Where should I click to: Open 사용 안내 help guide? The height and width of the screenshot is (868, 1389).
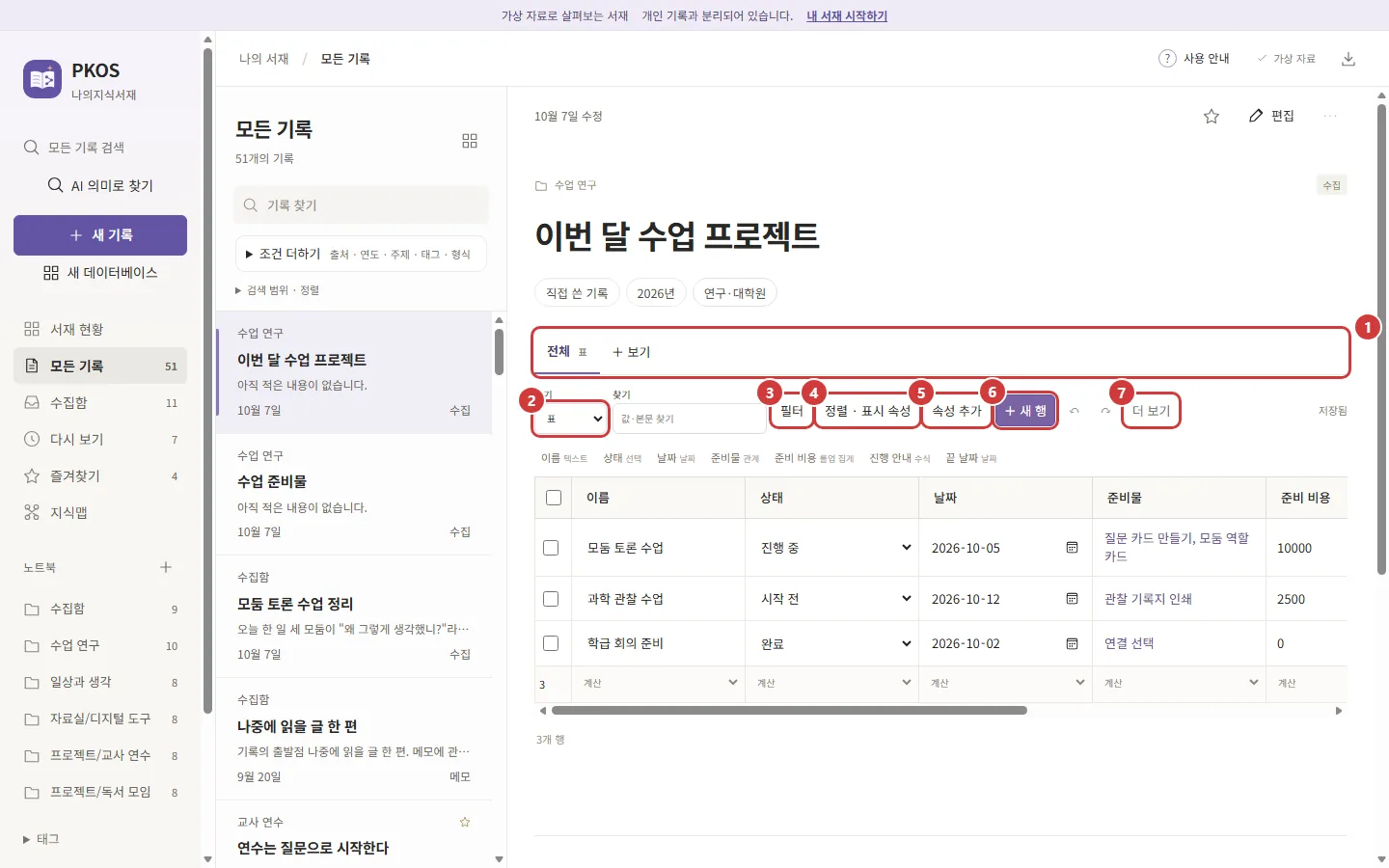(1194, 58)
